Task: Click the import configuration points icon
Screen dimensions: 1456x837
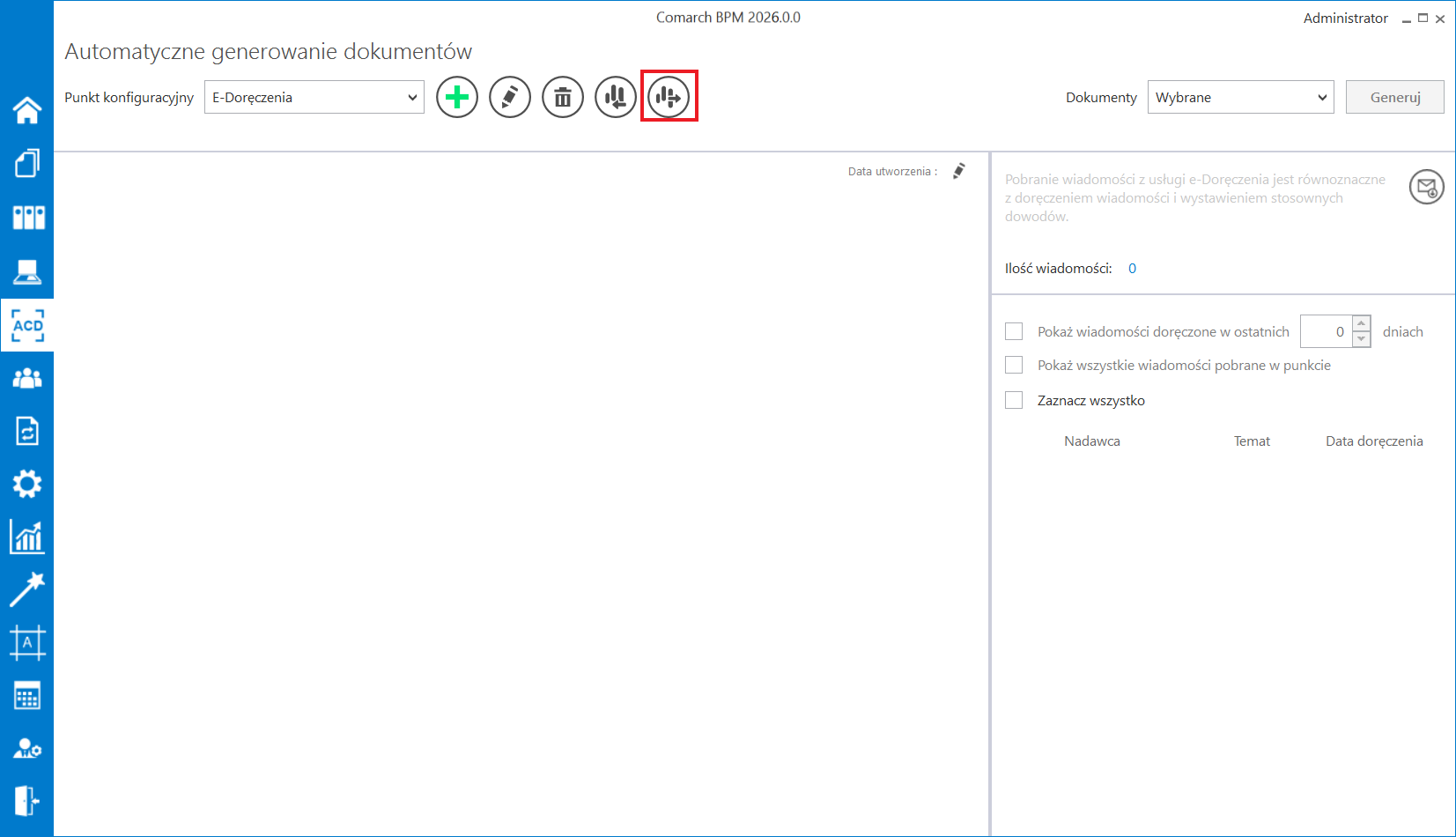Action: tap(616, 97)
